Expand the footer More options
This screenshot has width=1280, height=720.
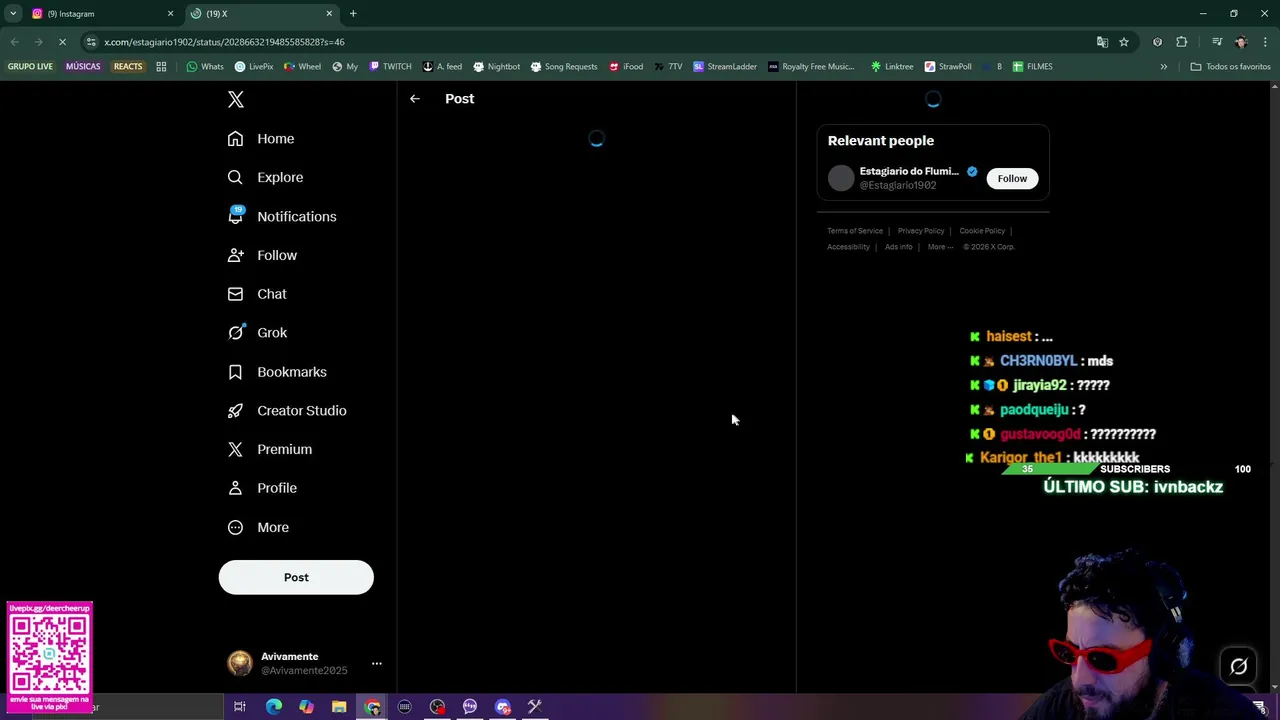point(940,247)
